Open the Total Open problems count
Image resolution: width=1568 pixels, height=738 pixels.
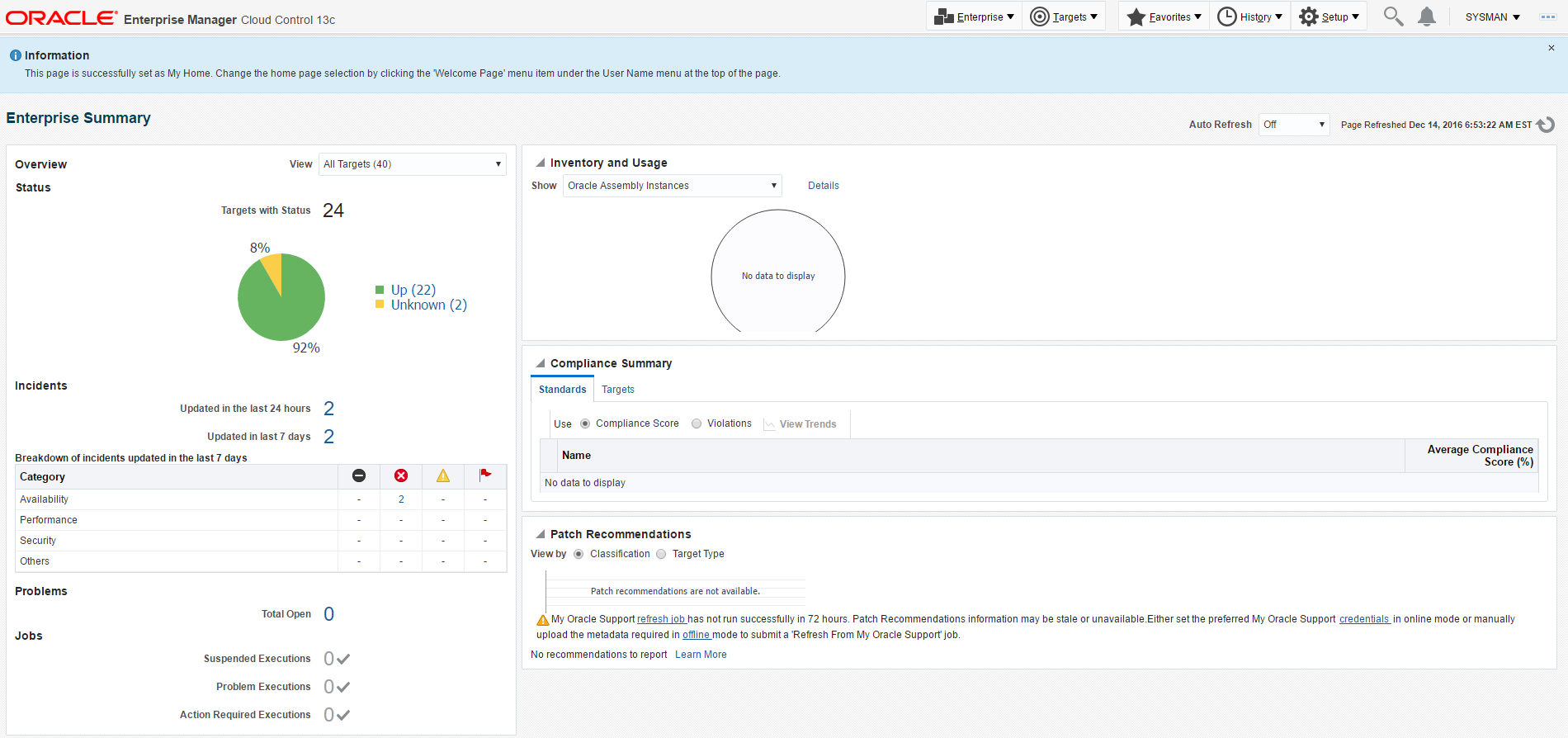(328, 614)
